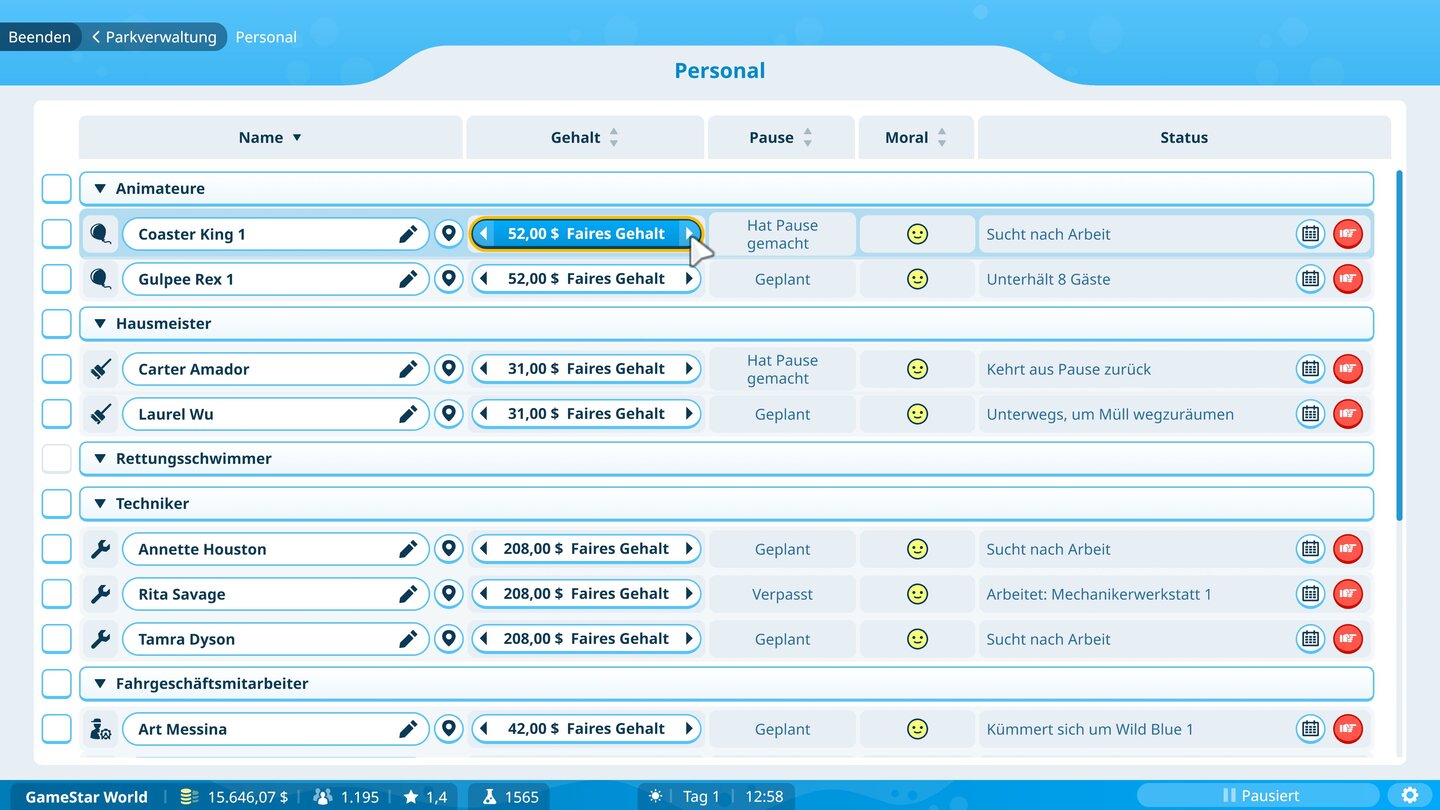Click Verpasst pause cell for Rita Savage
Image resolution: width=1440 pixels, height=810 pixels.
(782, 594)
